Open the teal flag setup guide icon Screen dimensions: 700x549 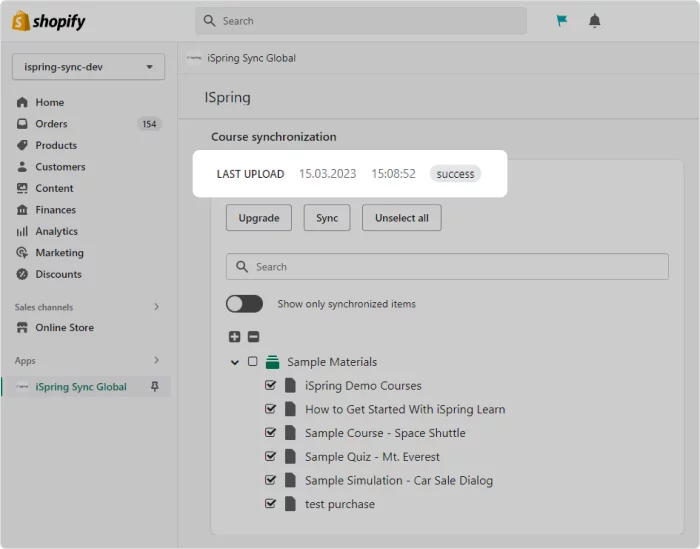562,21
